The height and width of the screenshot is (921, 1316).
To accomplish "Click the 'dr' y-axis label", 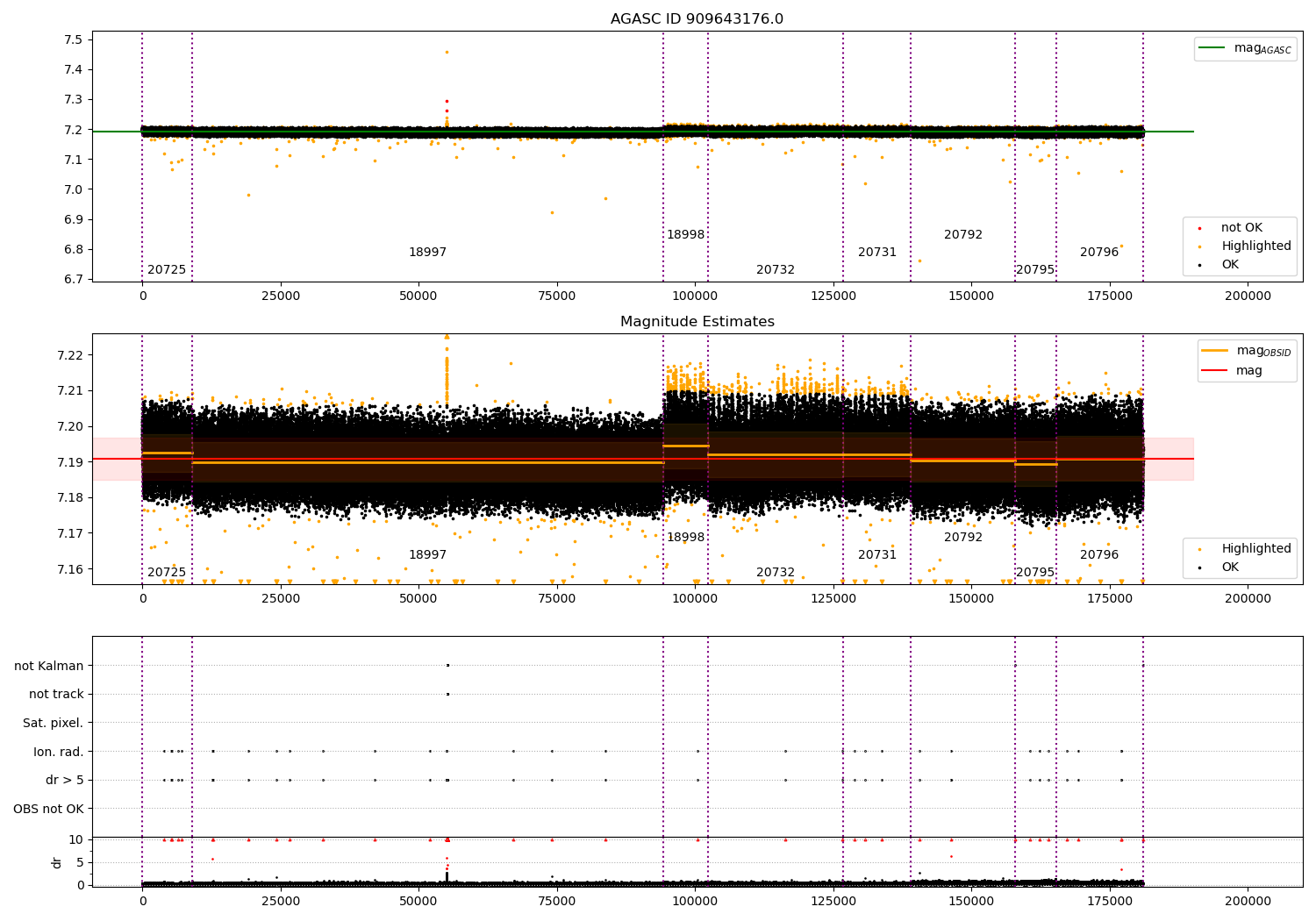I will [x=57, y=862].
